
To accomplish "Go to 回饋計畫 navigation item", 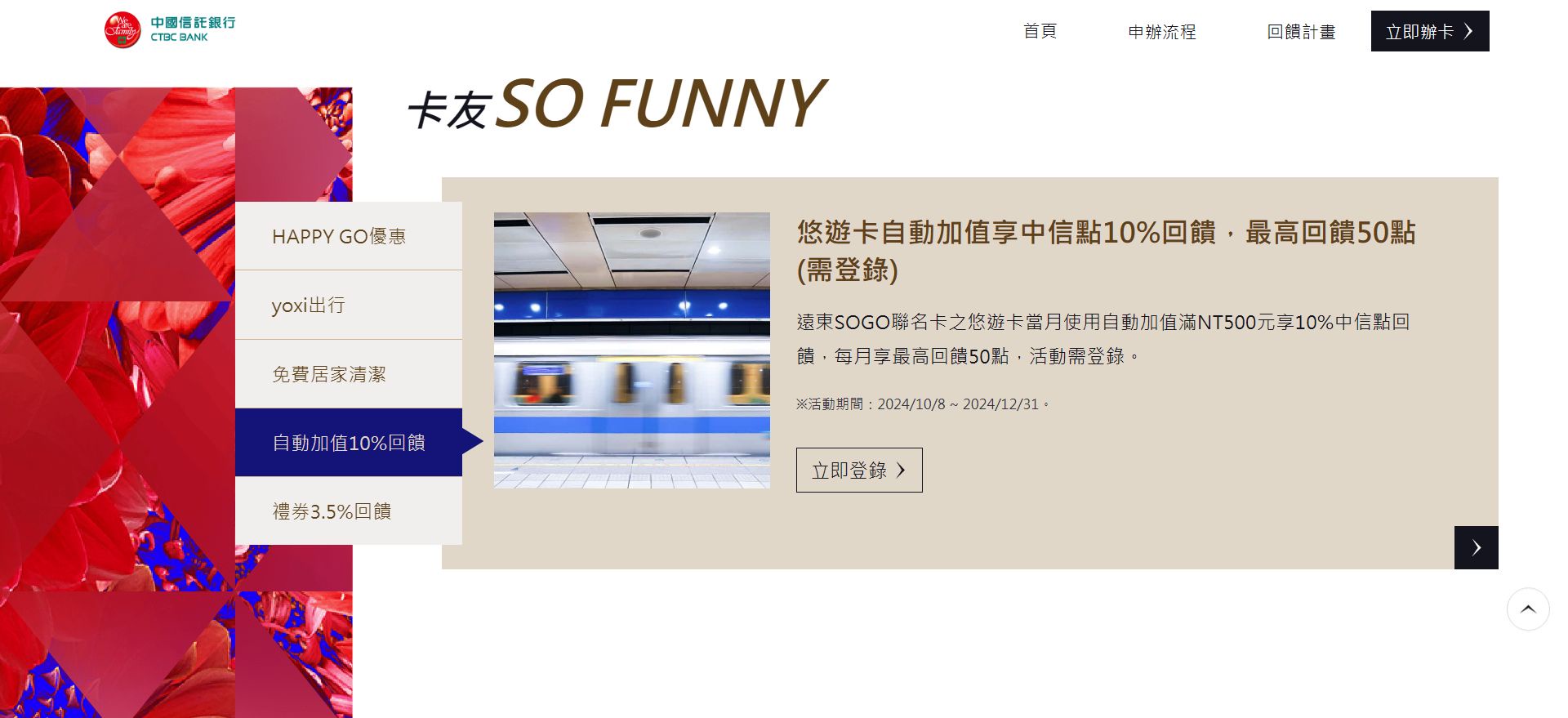I will [x=1301, y=32].
